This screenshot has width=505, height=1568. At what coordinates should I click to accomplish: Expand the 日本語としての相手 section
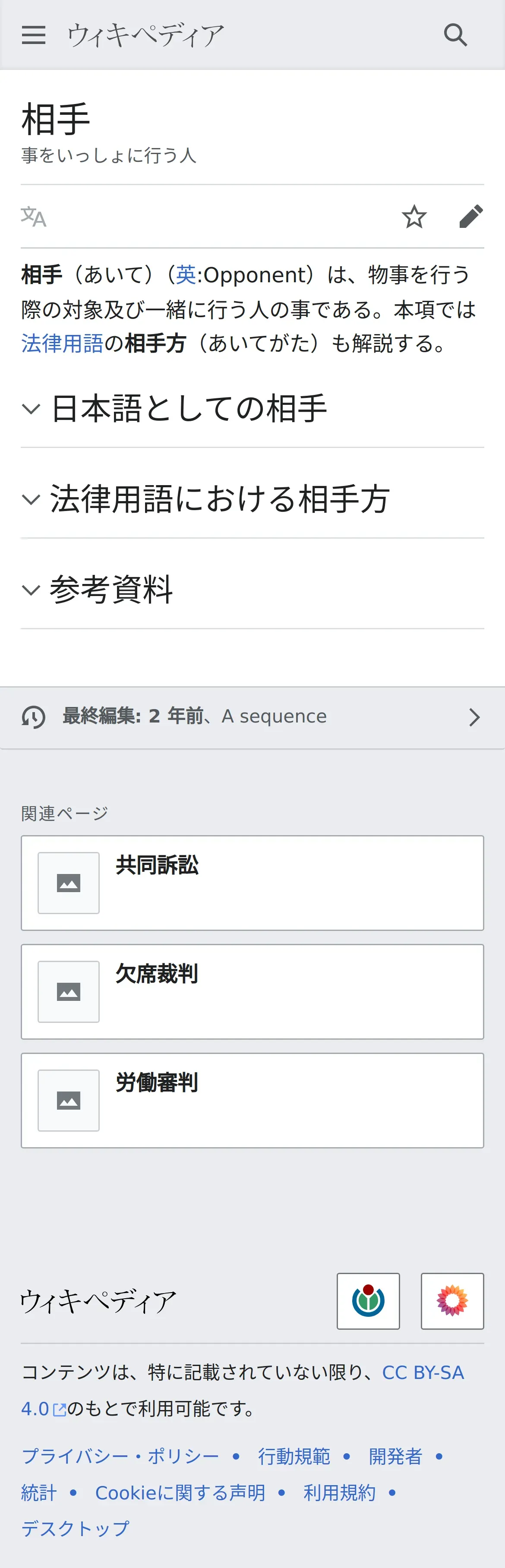point(252,408)
